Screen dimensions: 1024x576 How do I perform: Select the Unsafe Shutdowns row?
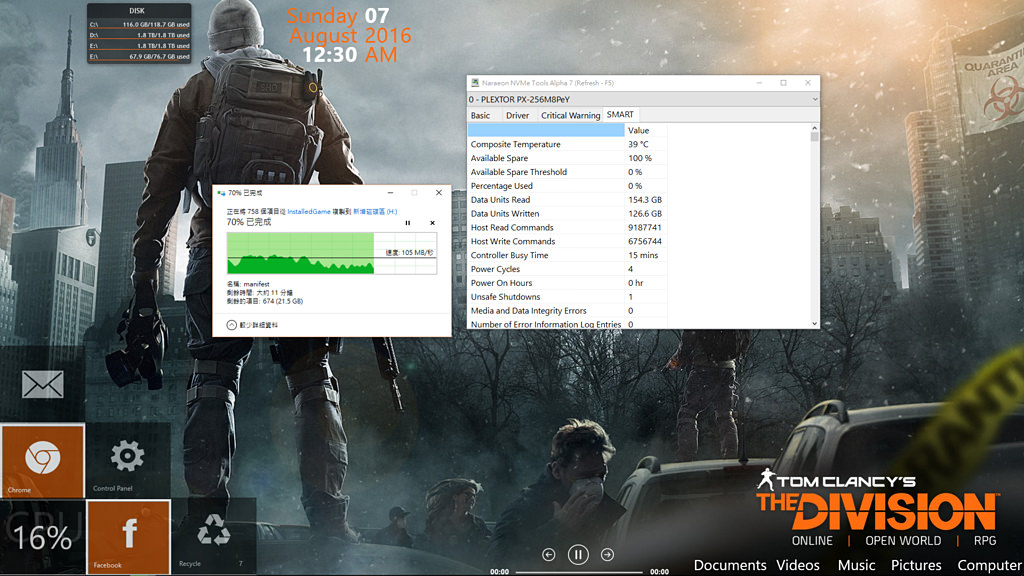tap(567, 296)
